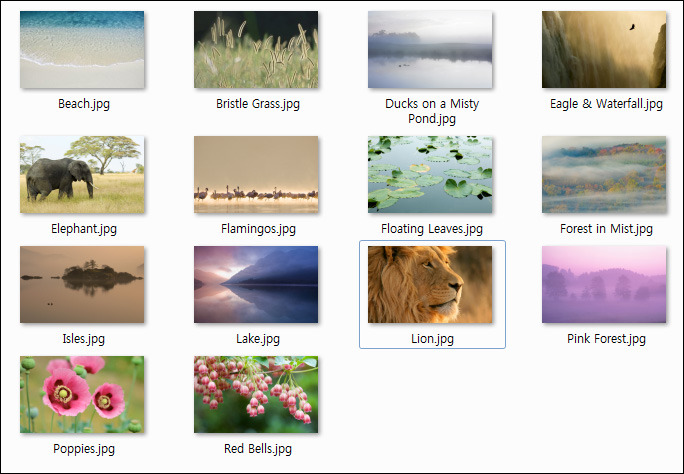The height and width of the screenshot is (474, 684).
Task: Click the Lion.jpg thumbnail
Action: (430, 285)
